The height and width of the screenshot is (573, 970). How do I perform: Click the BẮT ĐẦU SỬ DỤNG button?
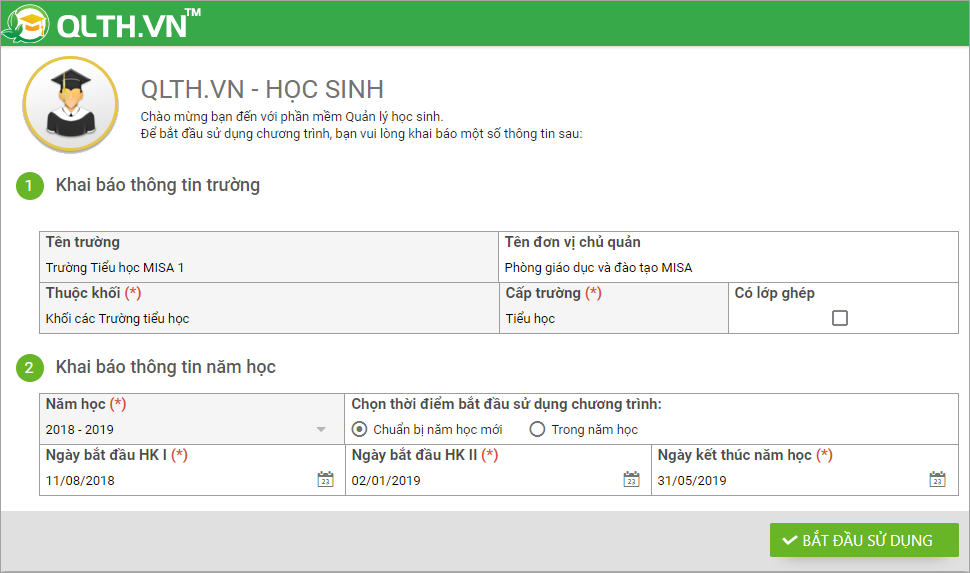(864, 540)
